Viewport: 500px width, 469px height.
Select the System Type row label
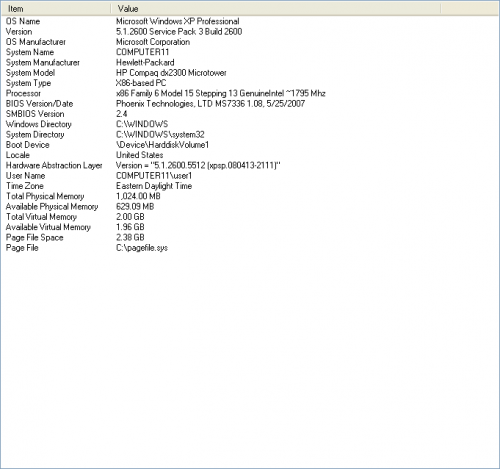tap(28, 83)
